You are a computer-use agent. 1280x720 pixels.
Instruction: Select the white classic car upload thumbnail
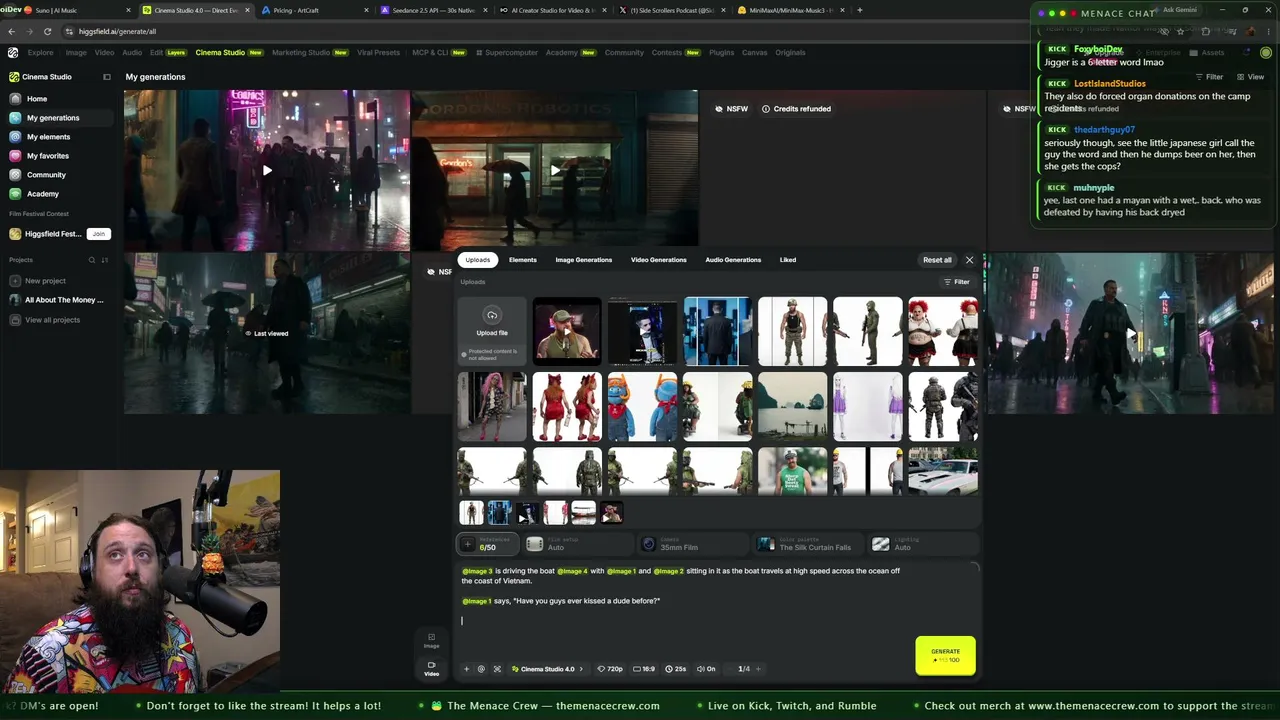(x=943, y=472)
